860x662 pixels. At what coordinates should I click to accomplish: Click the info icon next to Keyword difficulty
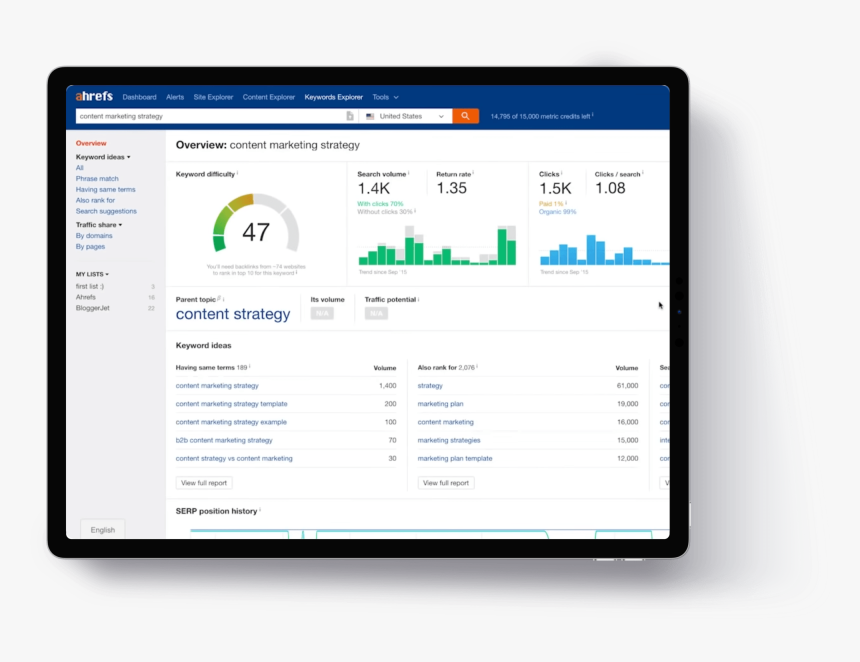(x=237, y=173)
